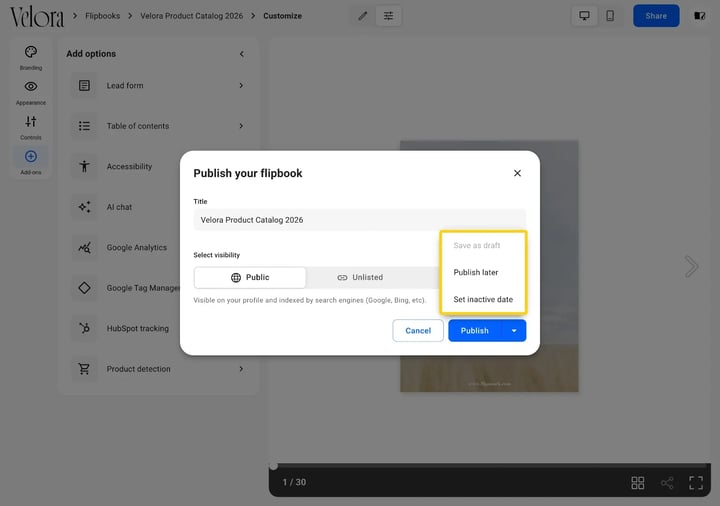Select Unlisted visibility option

(x=360, y=277)
